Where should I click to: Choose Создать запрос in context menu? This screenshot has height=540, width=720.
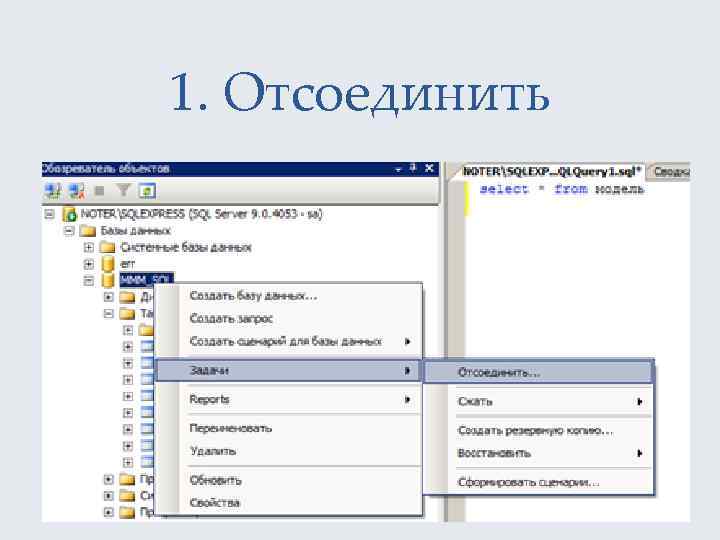click(x=288, y=318)
